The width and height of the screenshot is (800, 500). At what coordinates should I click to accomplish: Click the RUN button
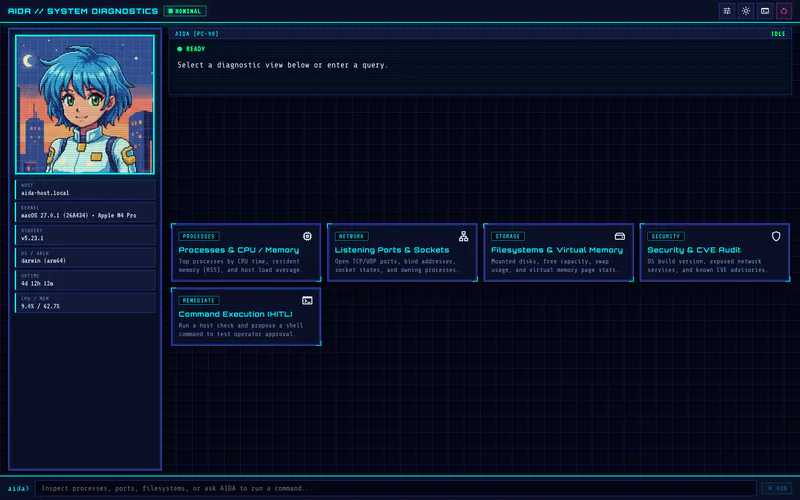point(777,488)
